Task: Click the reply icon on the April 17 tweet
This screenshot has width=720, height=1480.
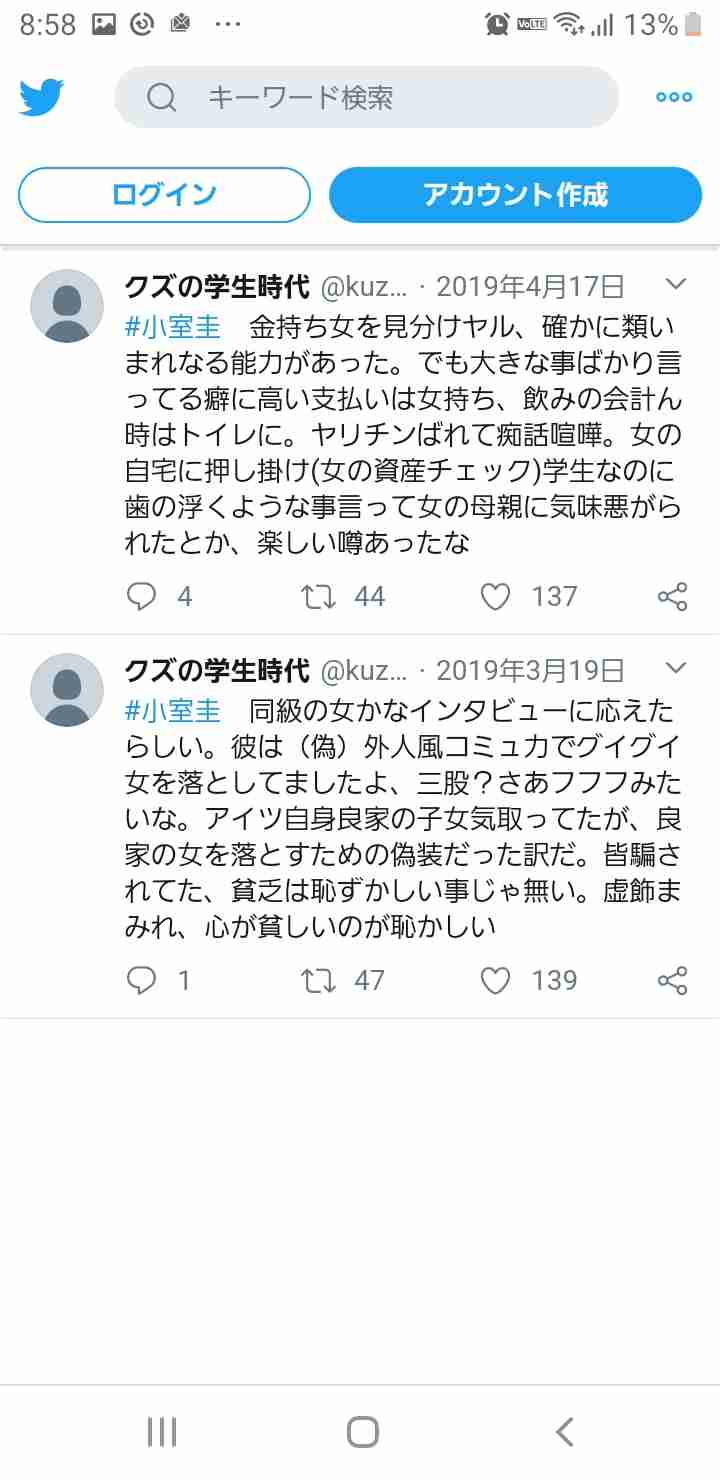Action: coord(142,597)
